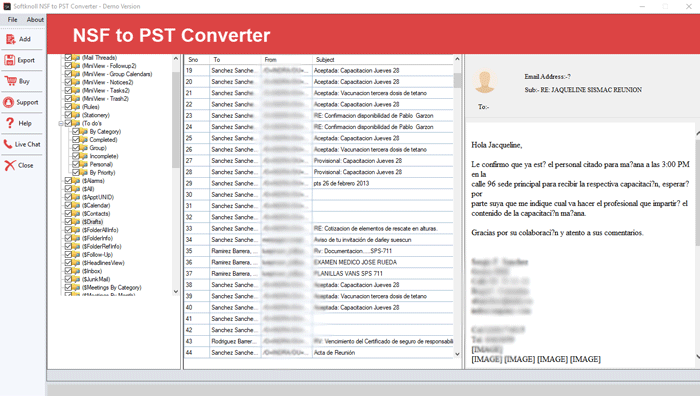
Task: Click folder icon of (To do's
Action: (76, 123)
